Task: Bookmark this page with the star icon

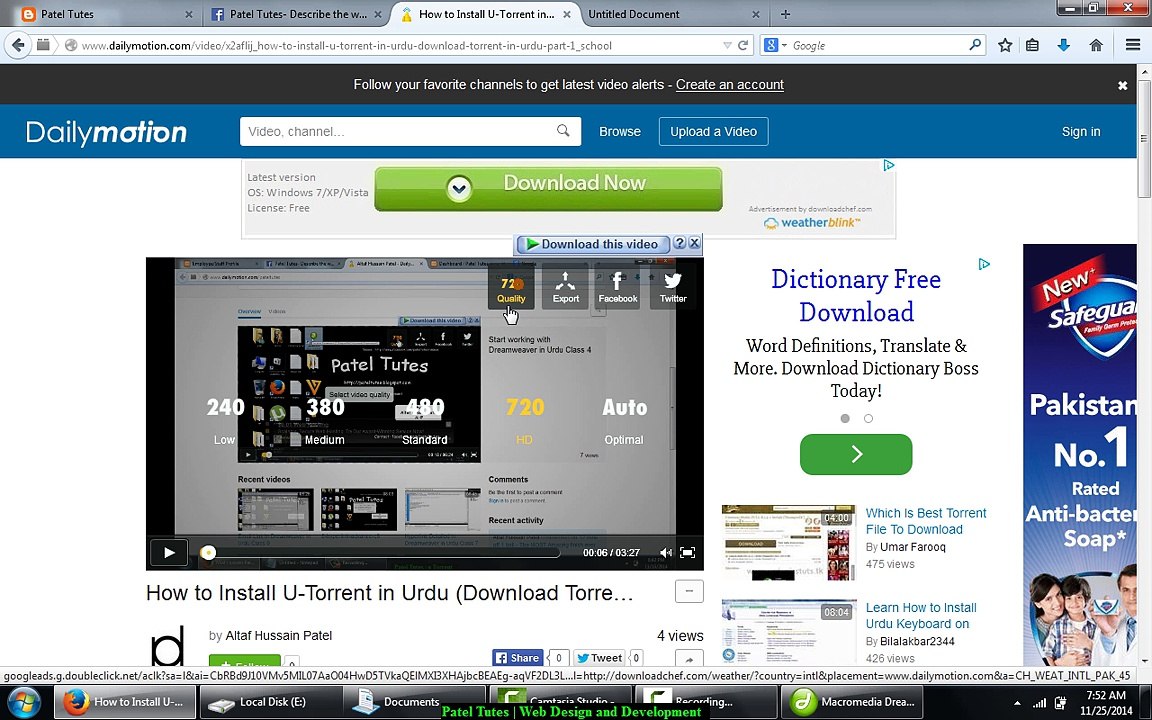Action: [1005, 45]
